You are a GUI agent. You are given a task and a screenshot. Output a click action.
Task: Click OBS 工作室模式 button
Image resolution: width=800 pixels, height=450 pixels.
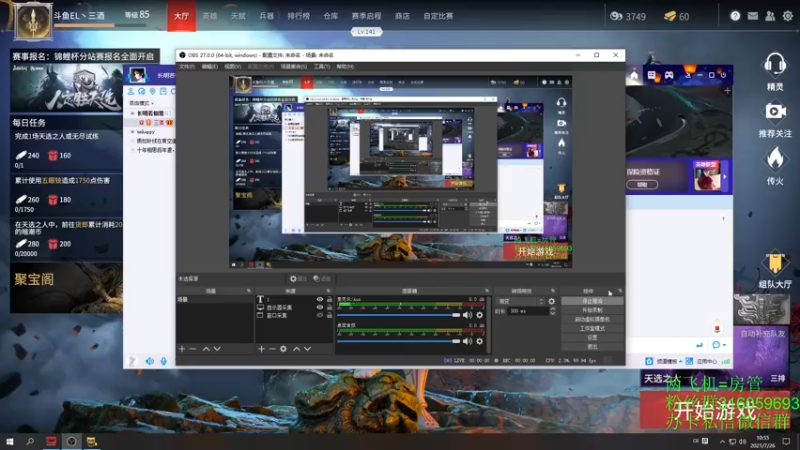(592, 329)
